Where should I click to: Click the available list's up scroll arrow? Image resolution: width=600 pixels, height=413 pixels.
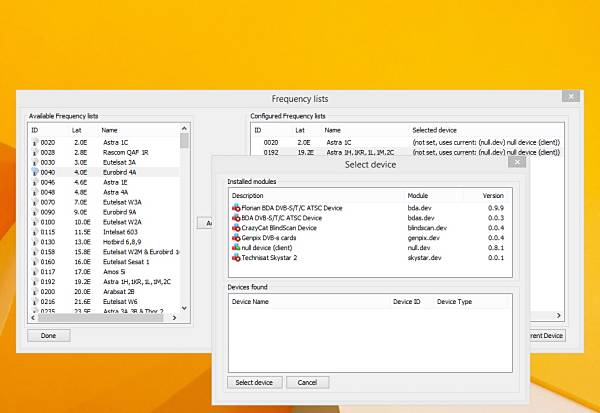184,129
